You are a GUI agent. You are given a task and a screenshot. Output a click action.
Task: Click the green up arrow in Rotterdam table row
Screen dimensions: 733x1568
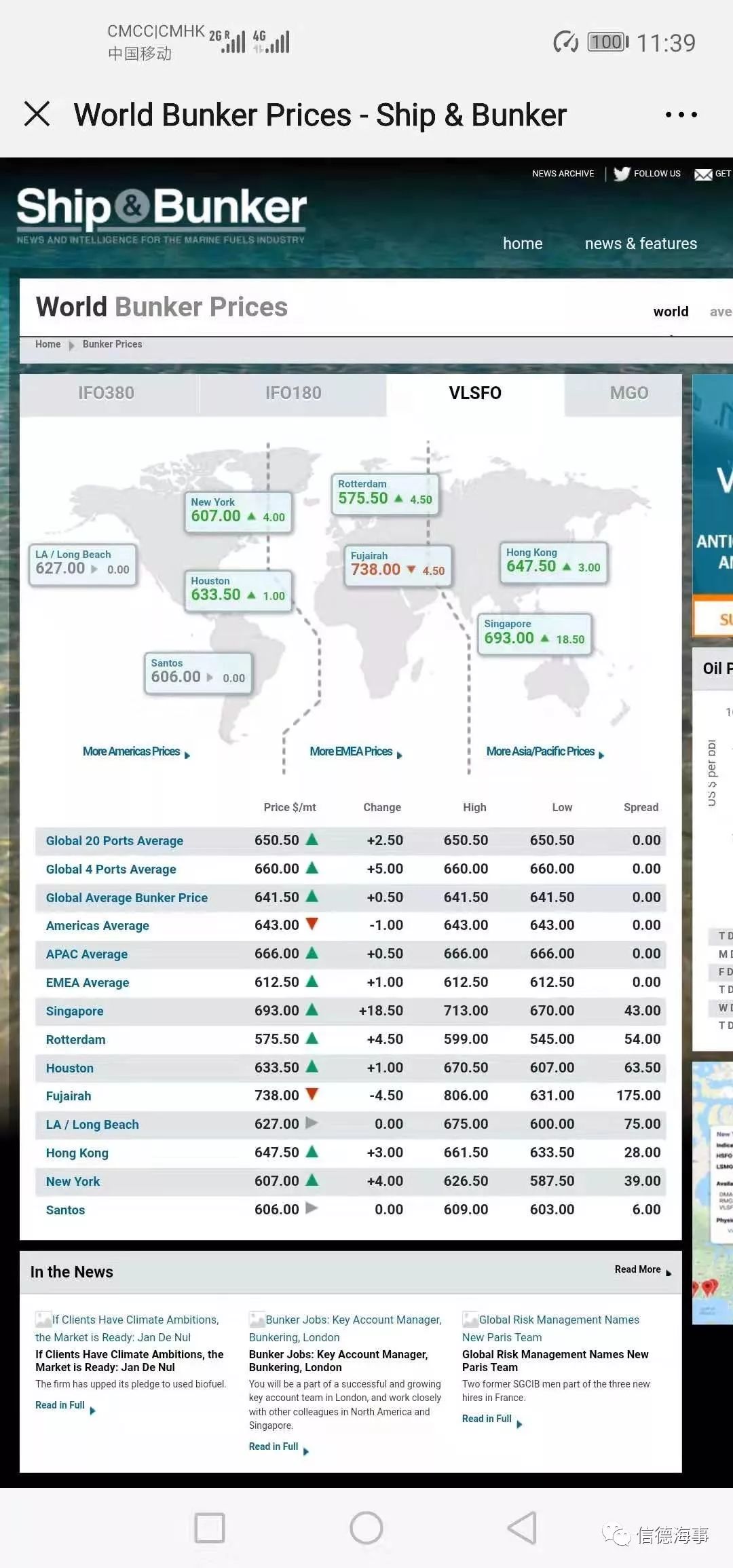(x=312, y=1038)
